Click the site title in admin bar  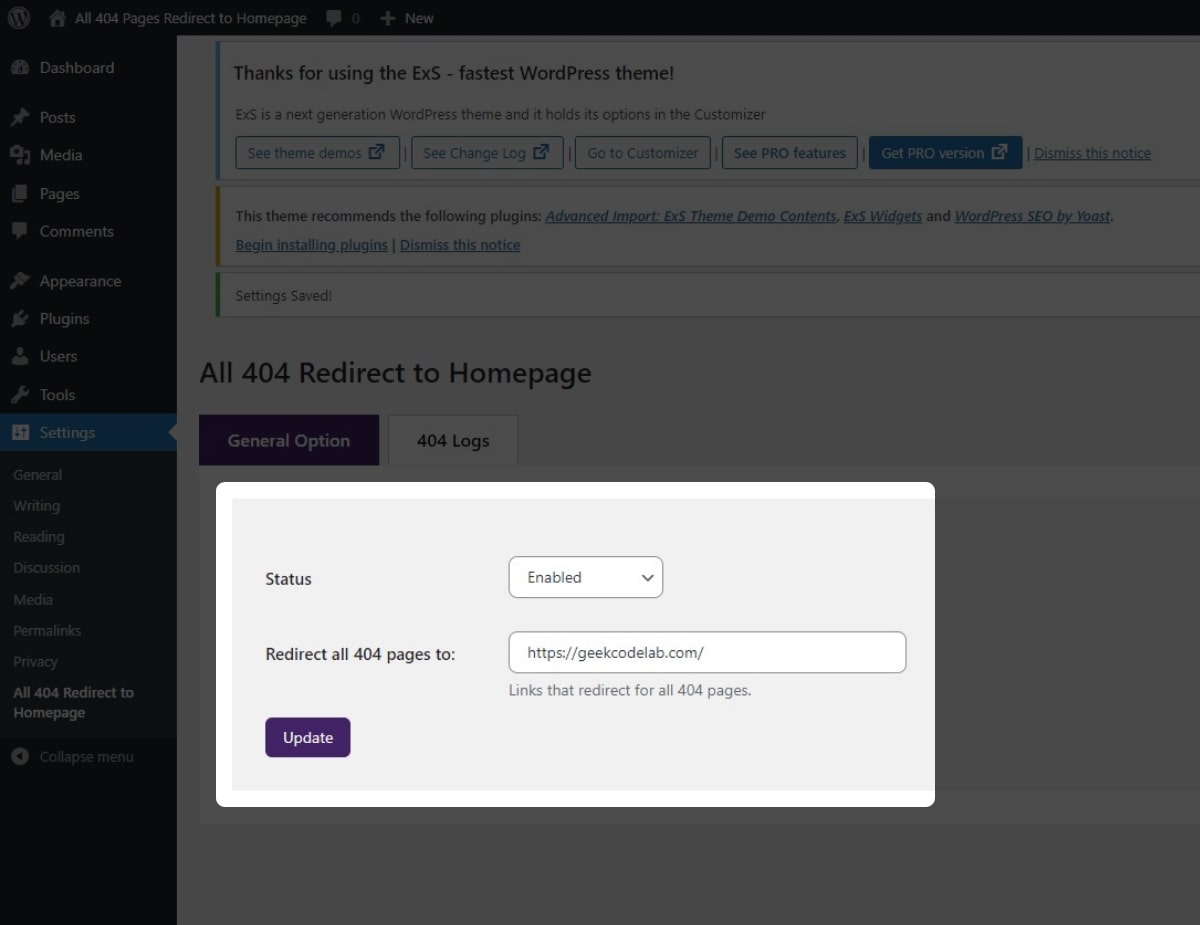coord(191,18)
